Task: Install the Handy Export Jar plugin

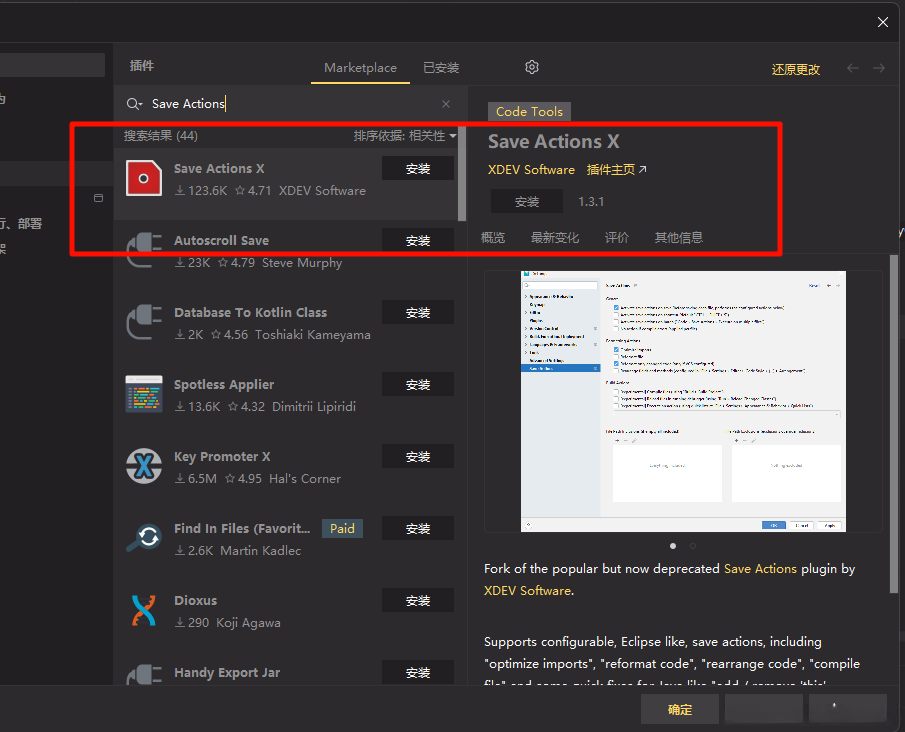Action: point(418,673)
